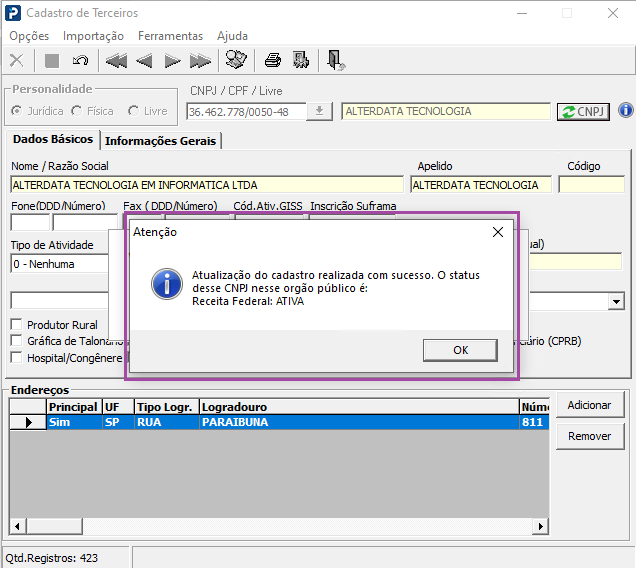Click the Fone number input box
636x568 pixels.
click(x=85, y=222)
